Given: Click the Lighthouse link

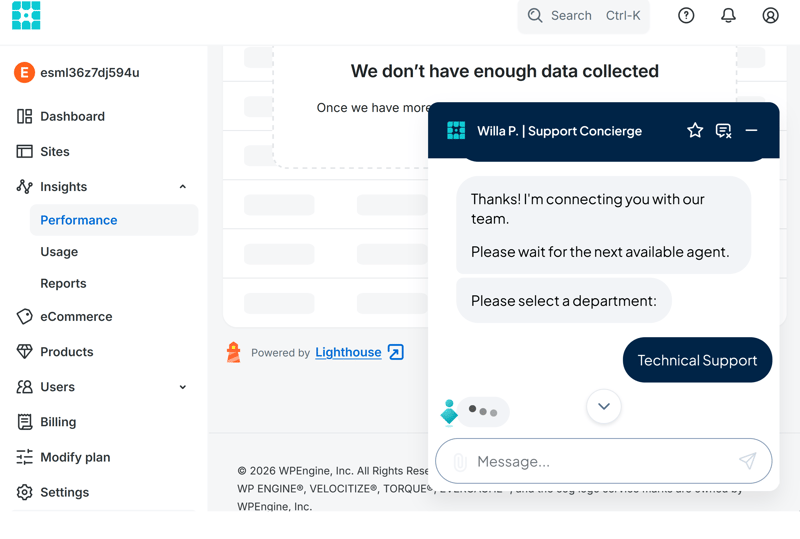Looking at the screenshot, I should tap(348, 352).
